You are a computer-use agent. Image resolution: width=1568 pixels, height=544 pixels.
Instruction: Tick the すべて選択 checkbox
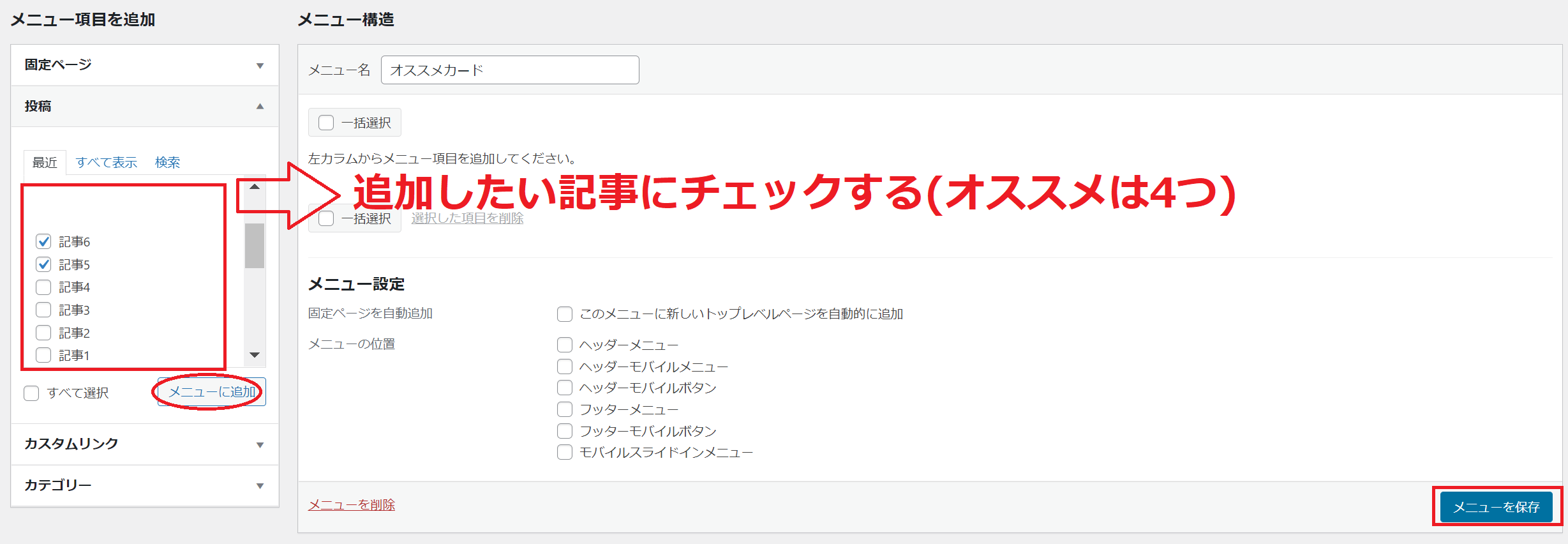[31, 393]
